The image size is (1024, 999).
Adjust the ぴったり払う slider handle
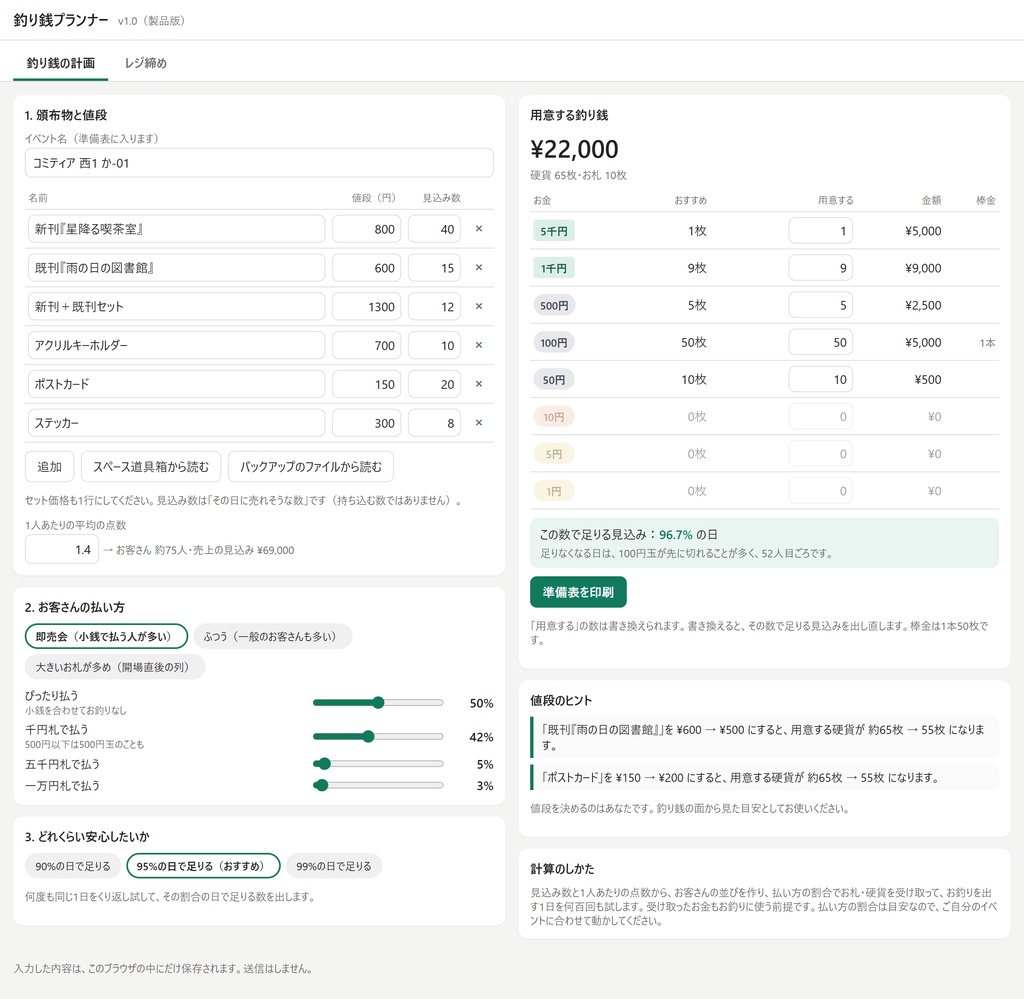coord(378,703)
